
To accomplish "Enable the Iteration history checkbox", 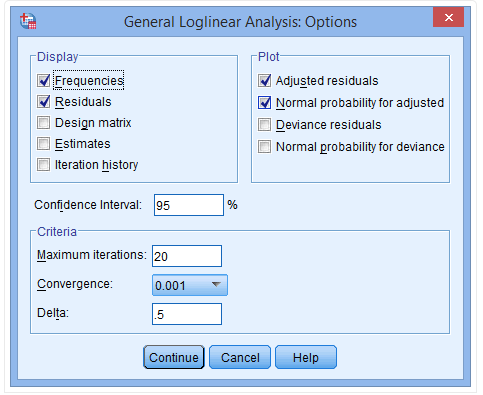I will pos(44,165).
